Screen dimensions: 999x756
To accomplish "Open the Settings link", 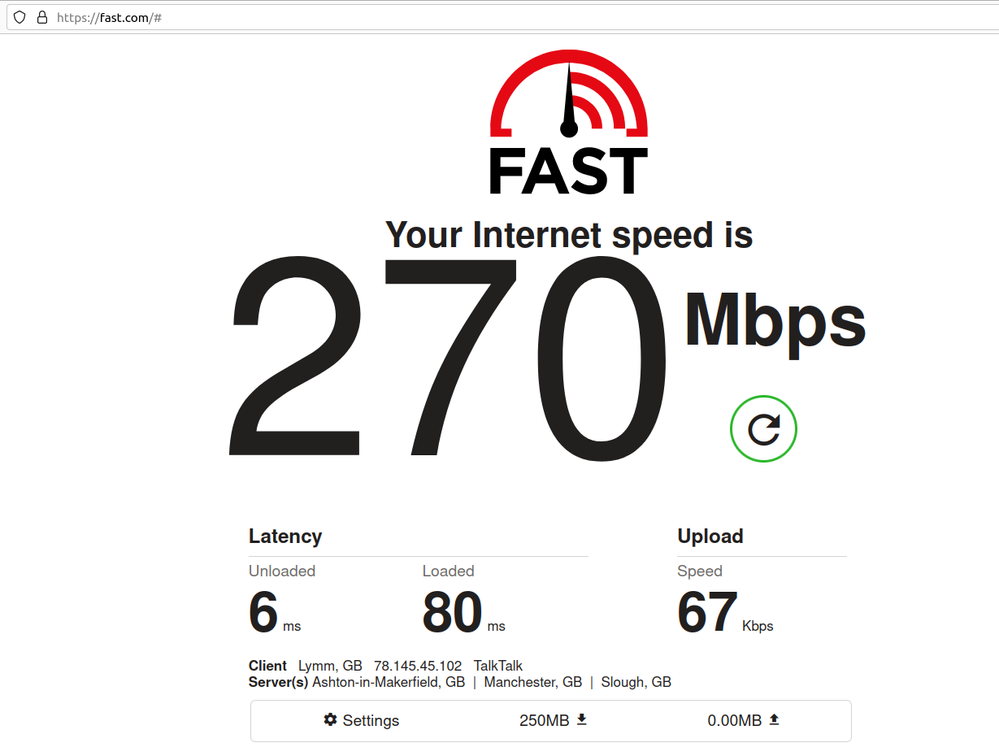I will [361, 720].
